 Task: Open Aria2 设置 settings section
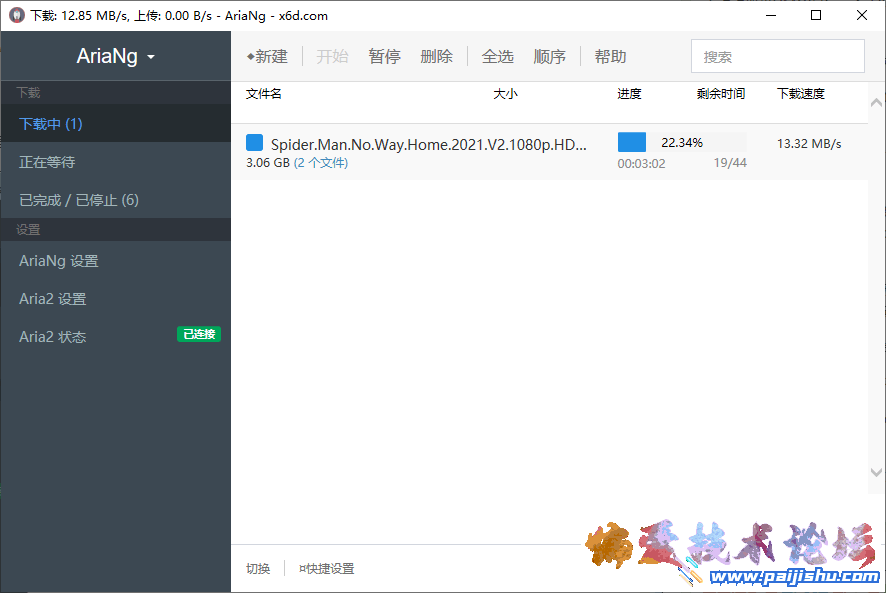(53, 299)
